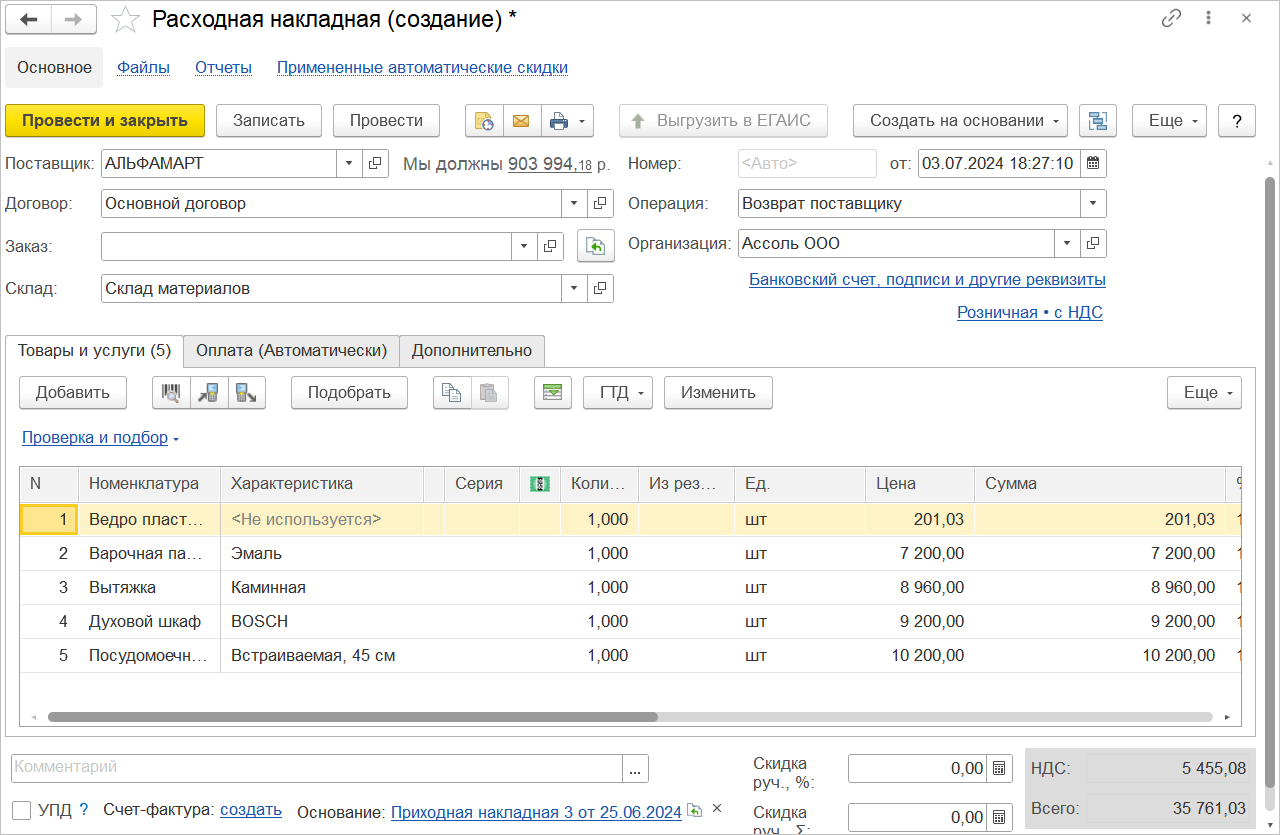Image resolution: width=1280 pixels, height=835 pixels.
Task: Click the email envelope icon in toolbar
Action: click(x=521, y=121)
